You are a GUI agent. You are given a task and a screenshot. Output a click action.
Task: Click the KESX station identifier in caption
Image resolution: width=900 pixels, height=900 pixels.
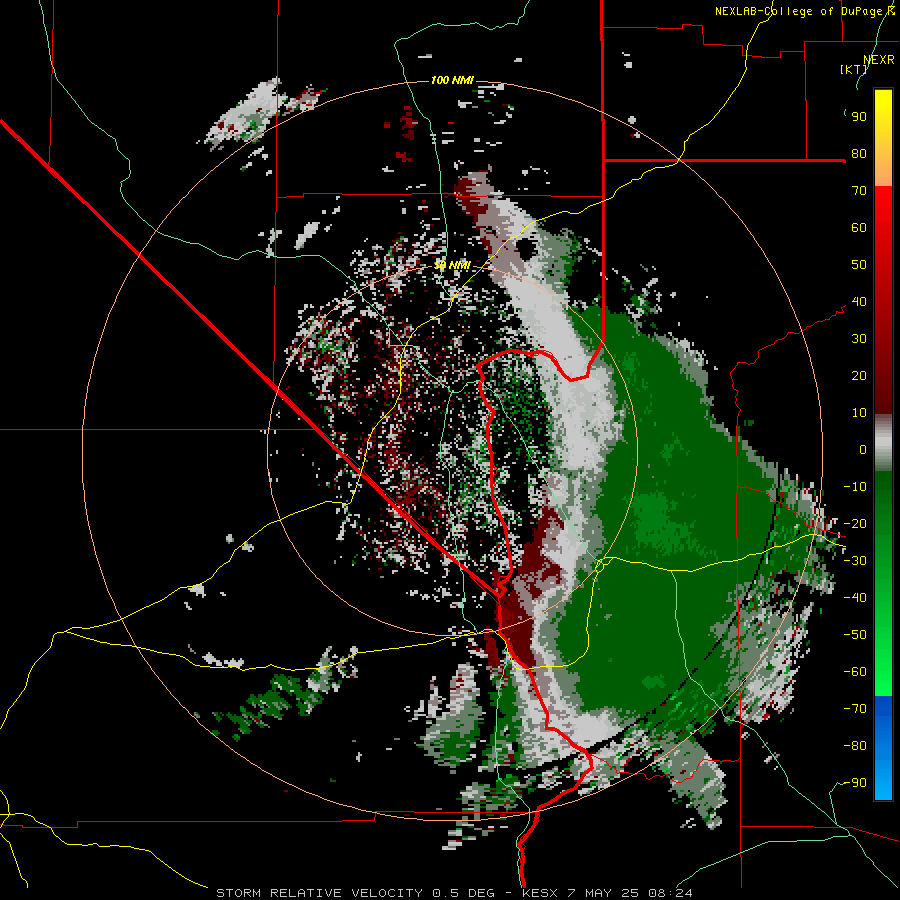541,893
